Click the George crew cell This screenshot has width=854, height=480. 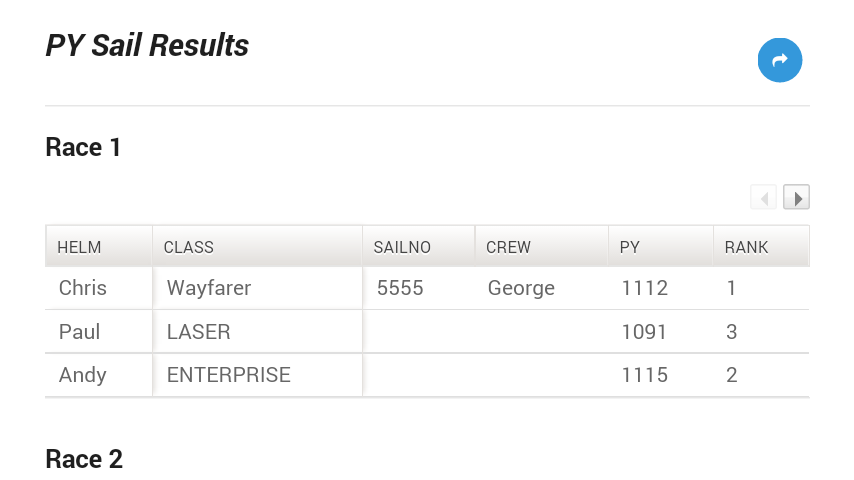(521, 288)
